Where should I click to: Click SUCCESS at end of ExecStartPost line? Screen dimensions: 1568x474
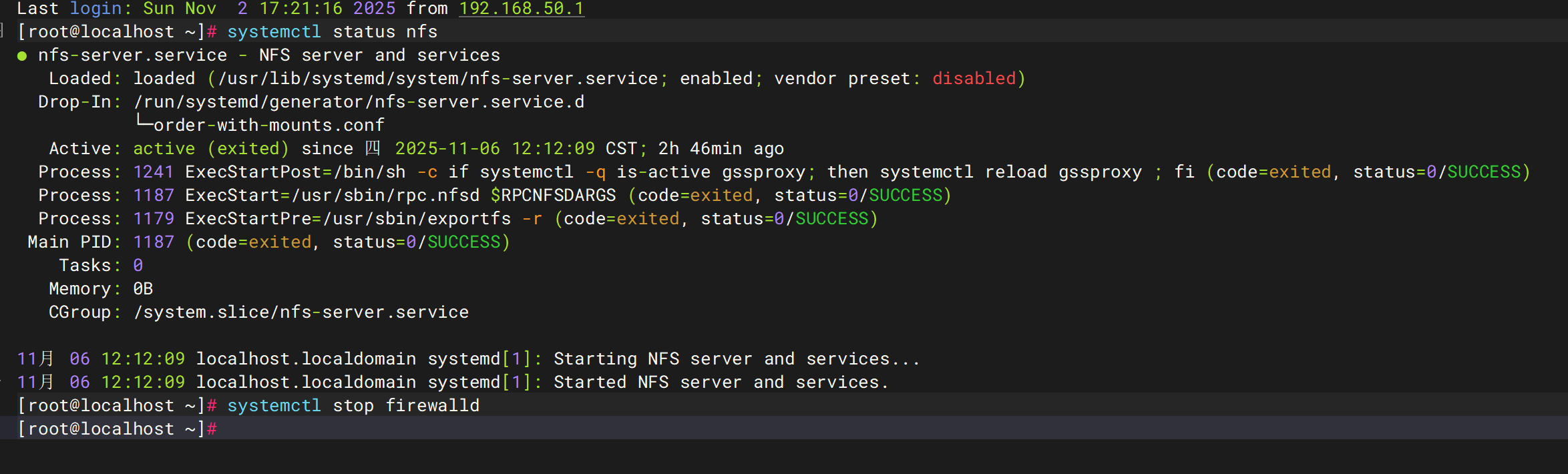coord(1484,172)
